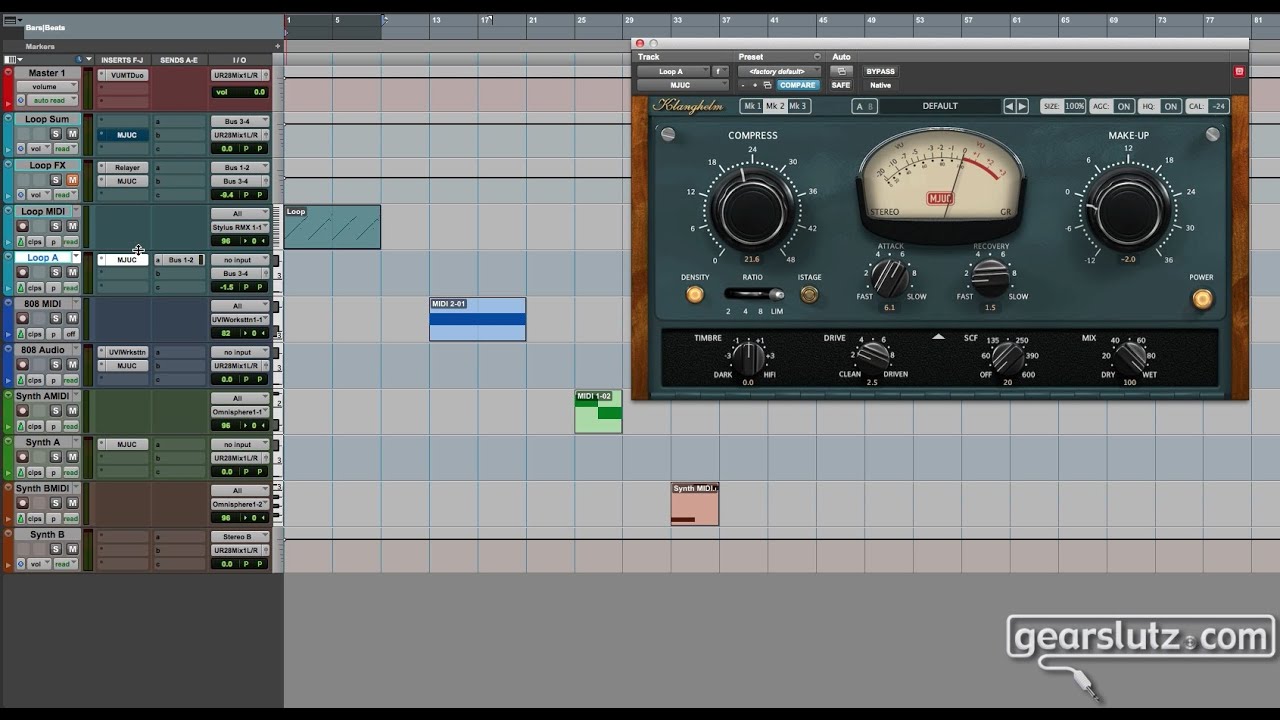Click copy settings icon next to COMPARE

click(x=767, y=85)
